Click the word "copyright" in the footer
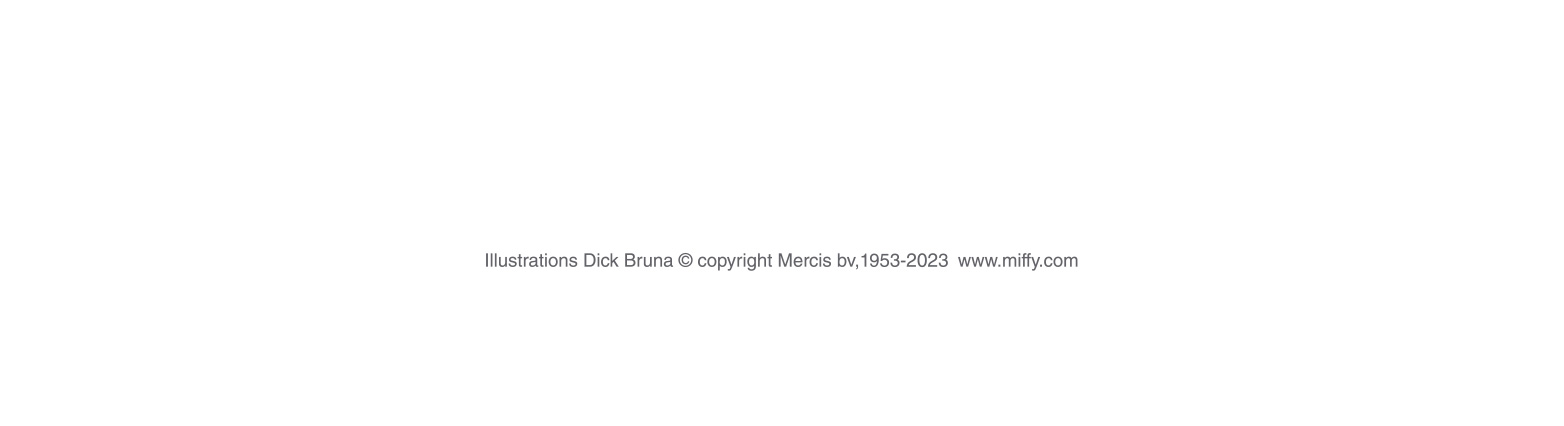Image resolution: width=1564 pixels, height=426 pixels. click(x=734, y=261)
